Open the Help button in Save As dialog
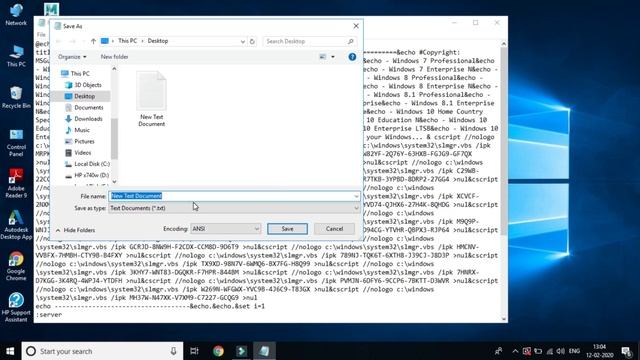Screen dimensions: 640x360 click(x=352, y=57)
